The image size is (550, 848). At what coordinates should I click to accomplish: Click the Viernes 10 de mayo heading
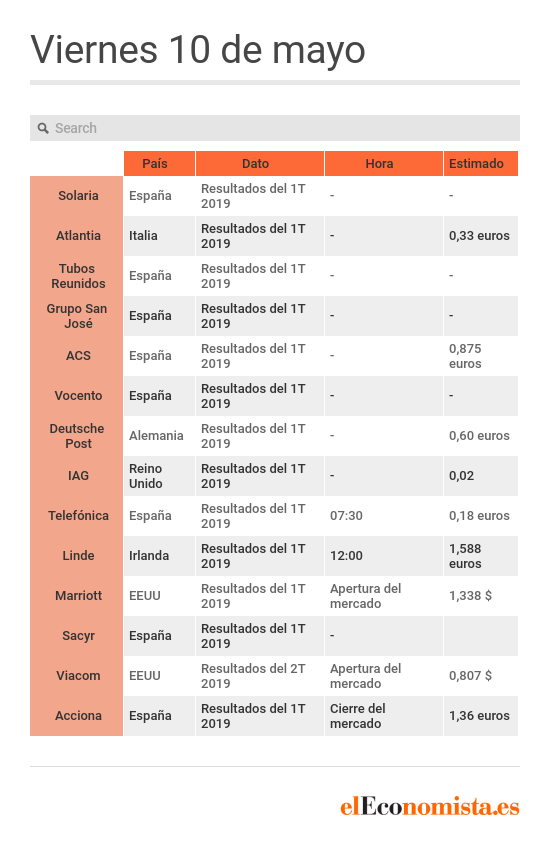[x=198, y=50]
